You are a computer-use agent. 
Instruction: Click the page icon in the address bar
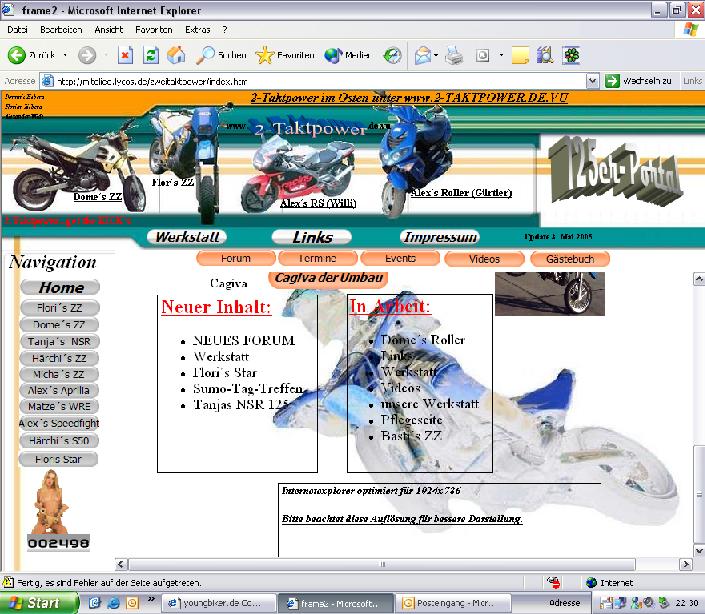(x=47, y=81)
